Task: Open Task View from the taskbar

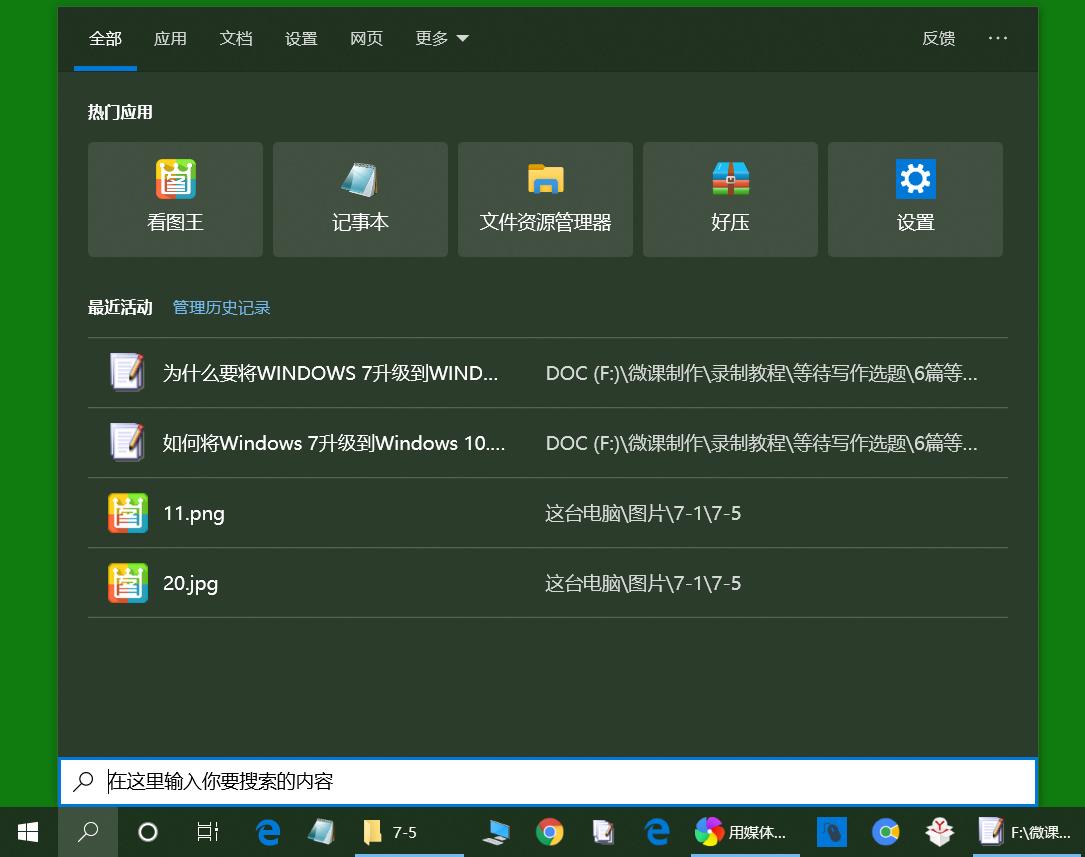Action: [x=207, y=831]
